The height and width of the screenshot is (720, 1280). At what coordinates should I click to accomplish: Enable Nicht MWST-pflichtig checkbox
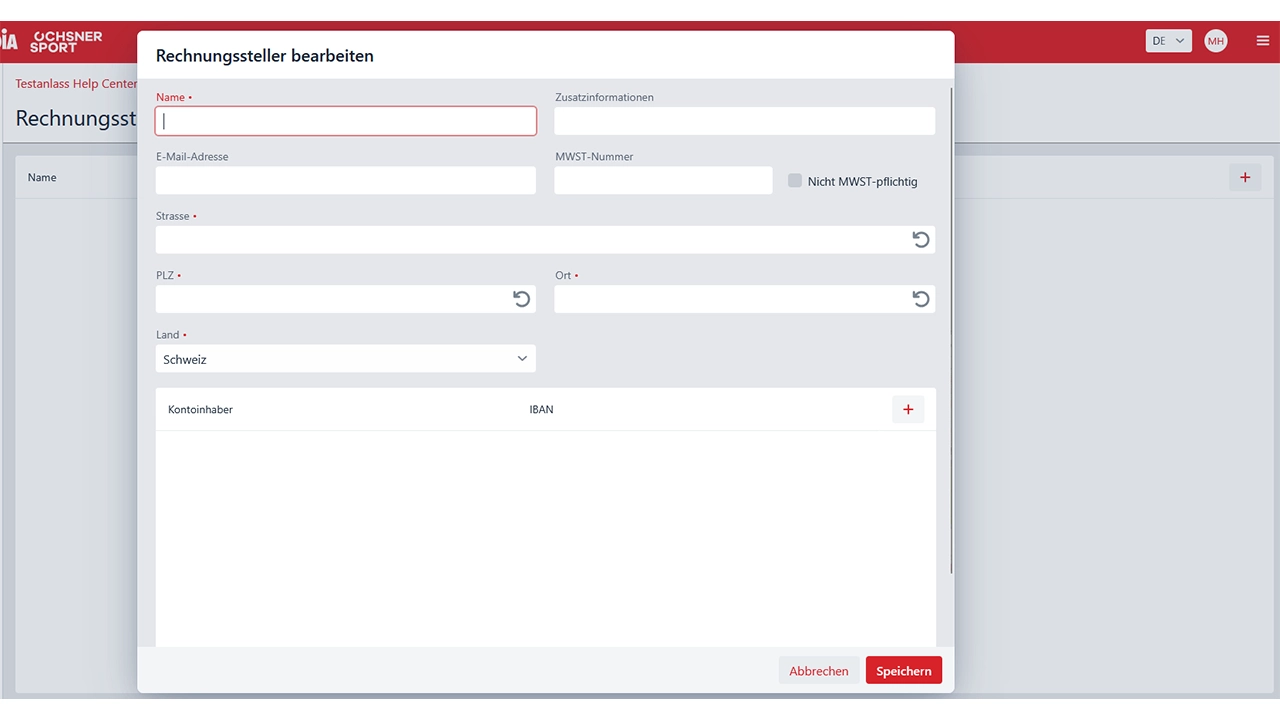click(x=795, y=181)
